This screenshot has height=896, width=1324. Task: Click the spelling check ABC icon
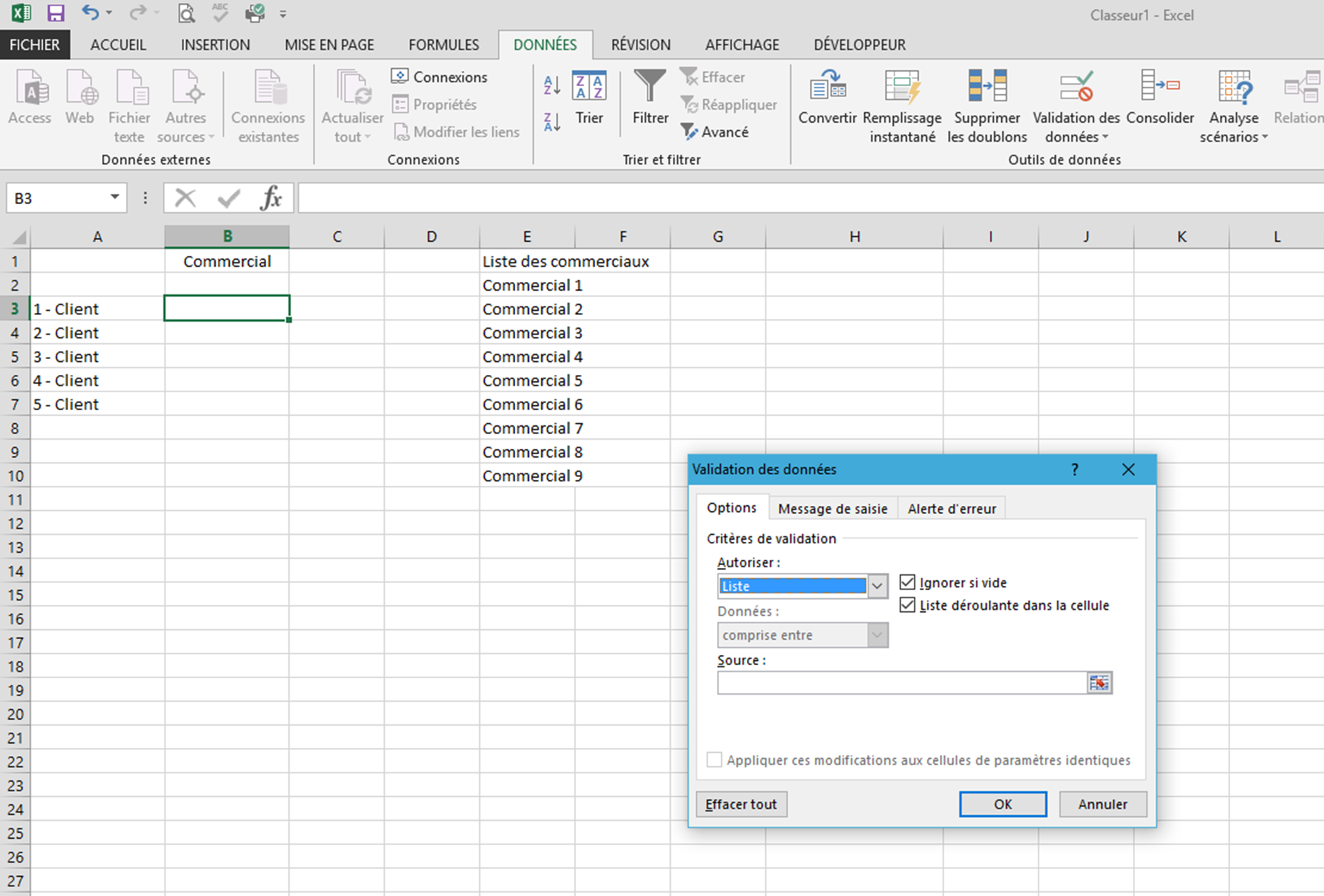coord(220,13)
